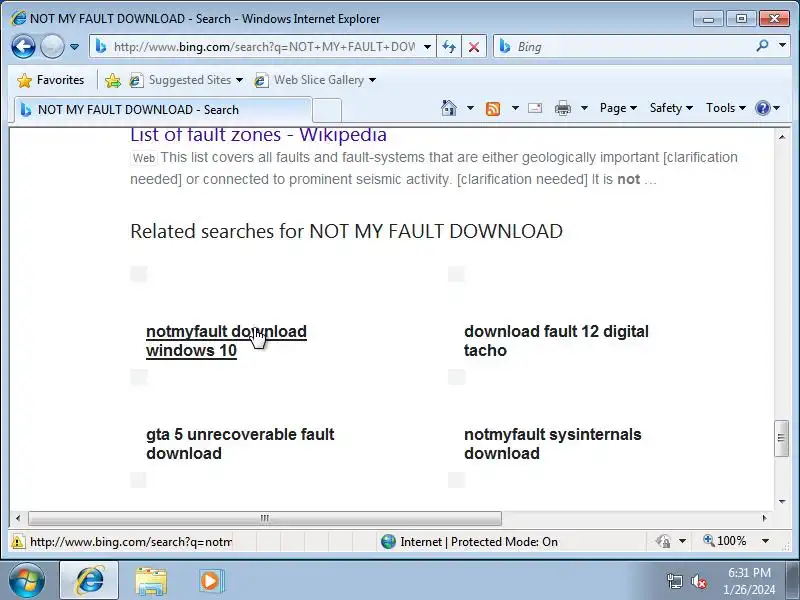800x600 pixels.
Task: Click the Web label in Wikipedia snippet
Action: (143, 158)
